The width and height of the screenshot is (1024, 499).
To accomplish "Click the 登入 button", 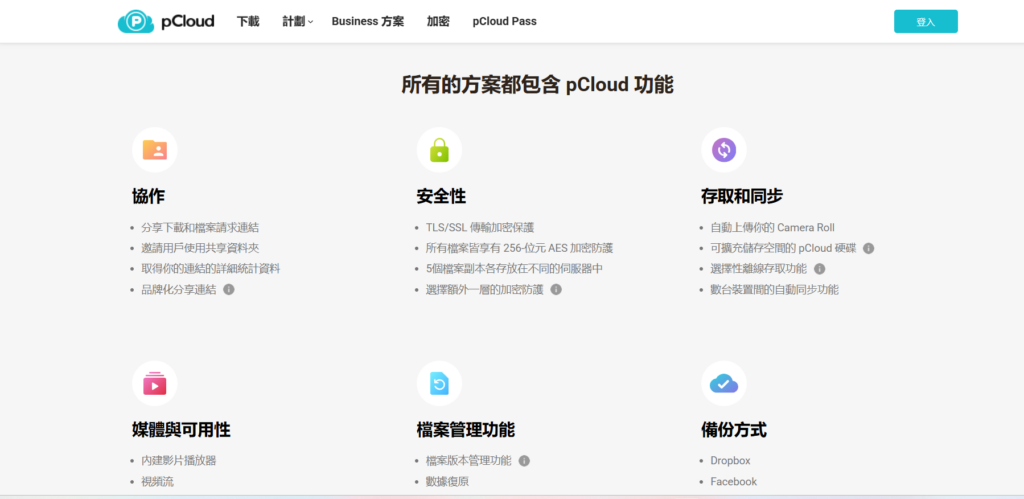I will pos(925,22).
